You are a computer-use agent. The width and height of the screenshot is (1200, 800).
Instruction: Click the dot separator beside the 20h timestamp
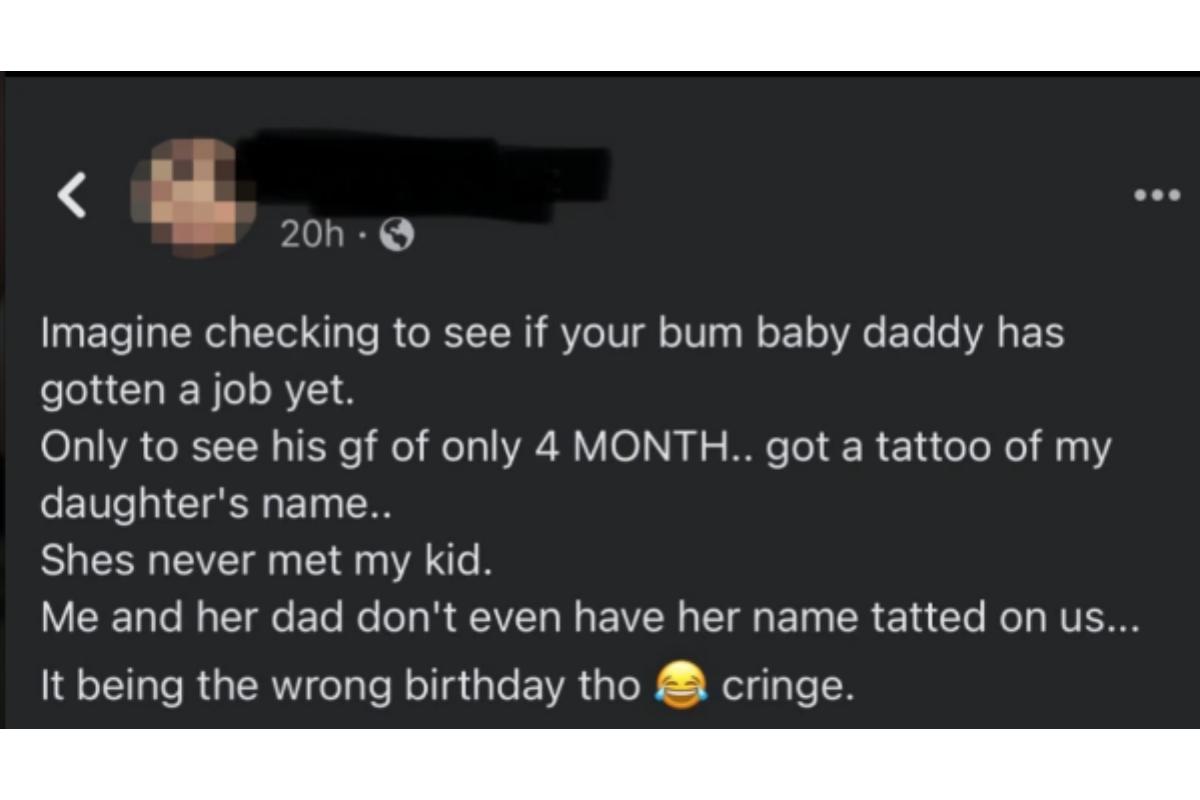[x=364, y=236]
